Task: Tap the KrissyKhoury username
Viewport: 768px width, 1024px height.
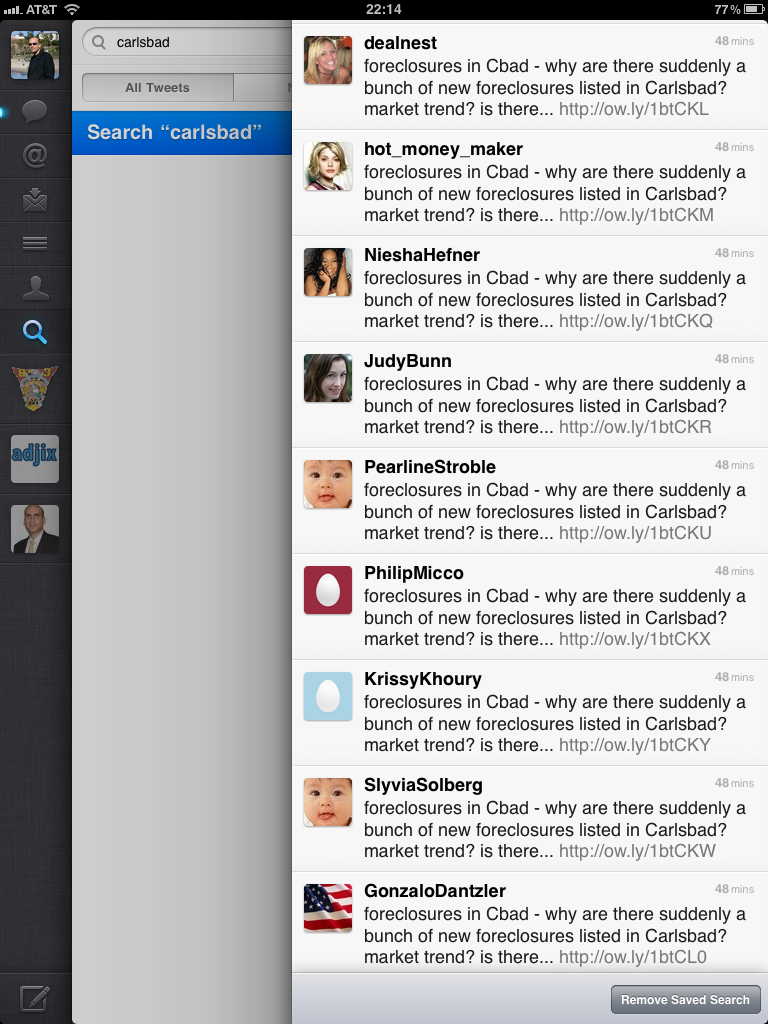Action: [423, 679]
